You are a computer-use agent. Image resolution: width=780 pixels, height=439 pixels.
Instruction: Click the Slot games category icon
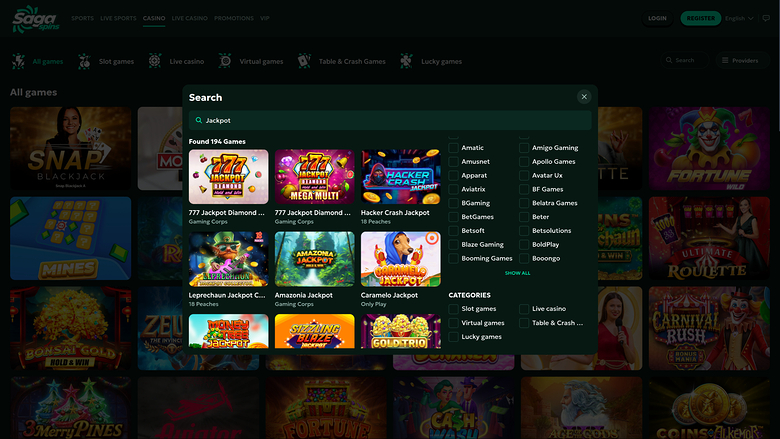(x=86, y=61)
